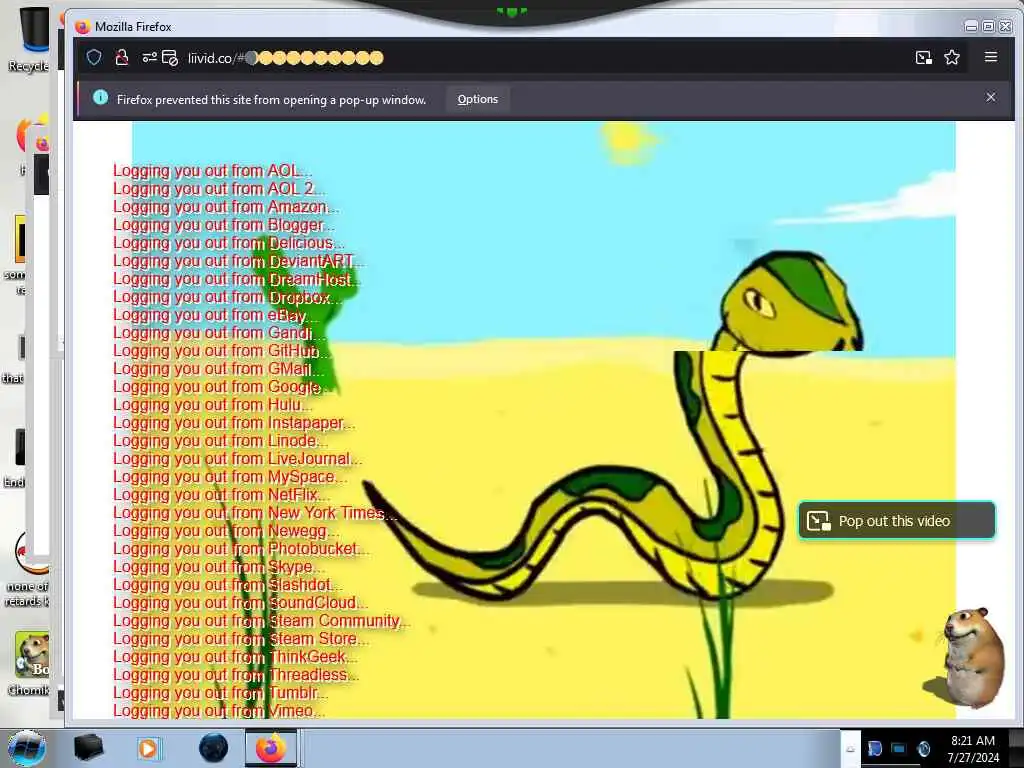The image size is (1024, 768).
Task: Show hidden tray icons arrow
Action: [x=850, y=749]
